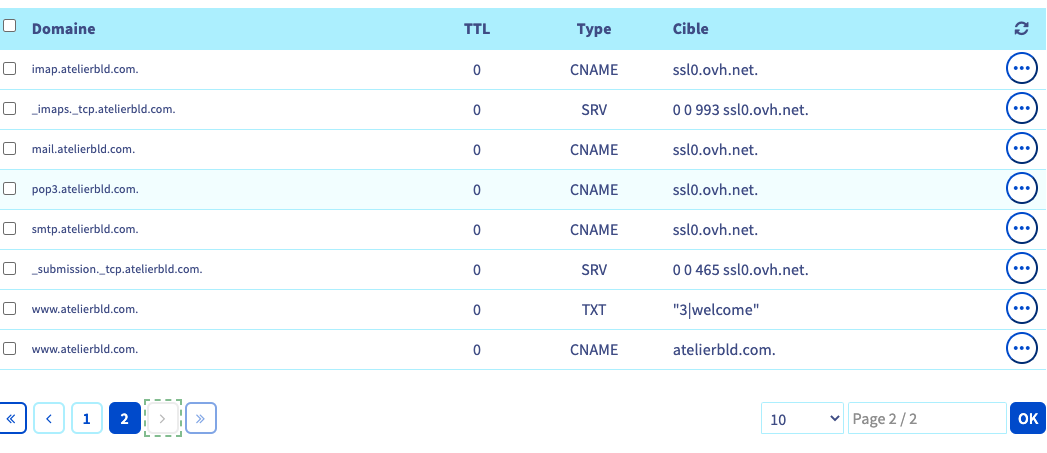This screenshot has height=453, width=1047.
Task: Open actions menu for mail.atelierbld.com. record
Action: (1020, 149)
